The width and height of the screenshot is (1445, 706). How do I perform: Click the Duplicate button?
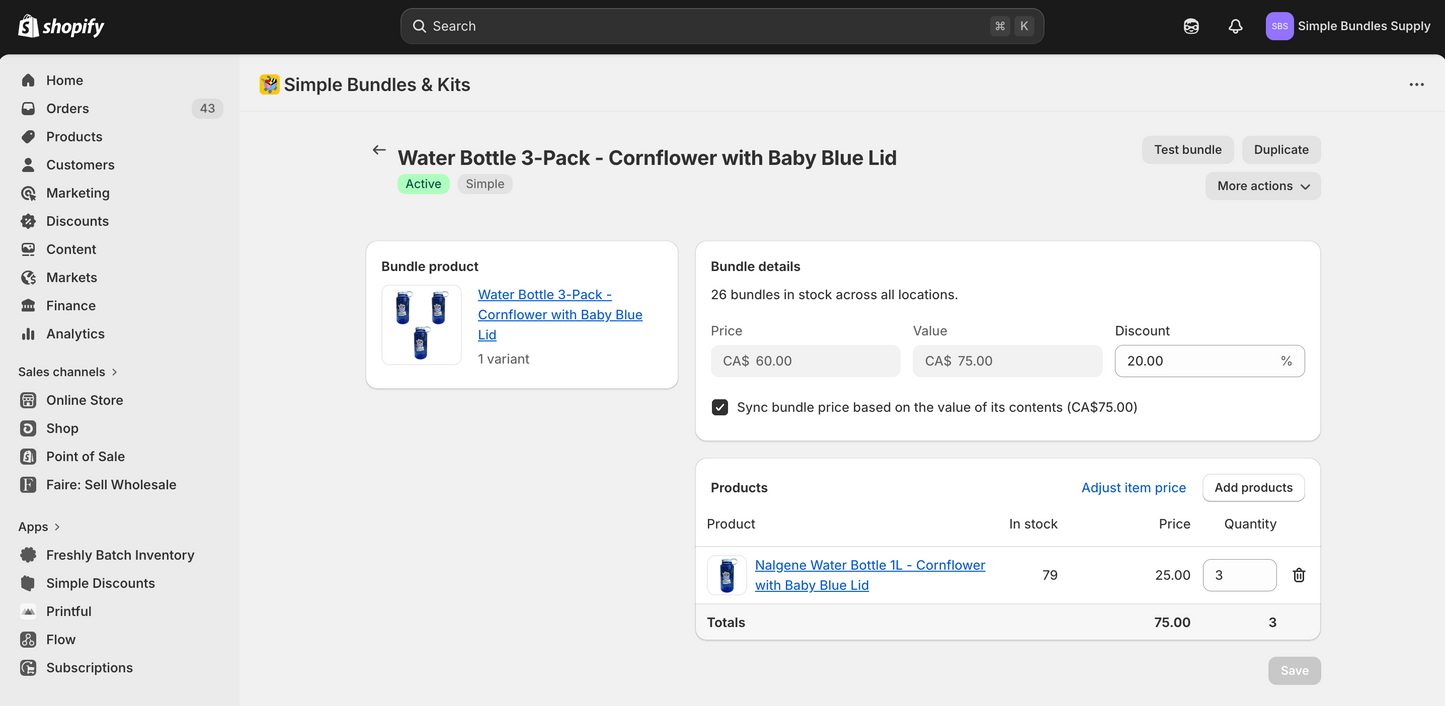pyautogui.click(x=1281, y=150)
